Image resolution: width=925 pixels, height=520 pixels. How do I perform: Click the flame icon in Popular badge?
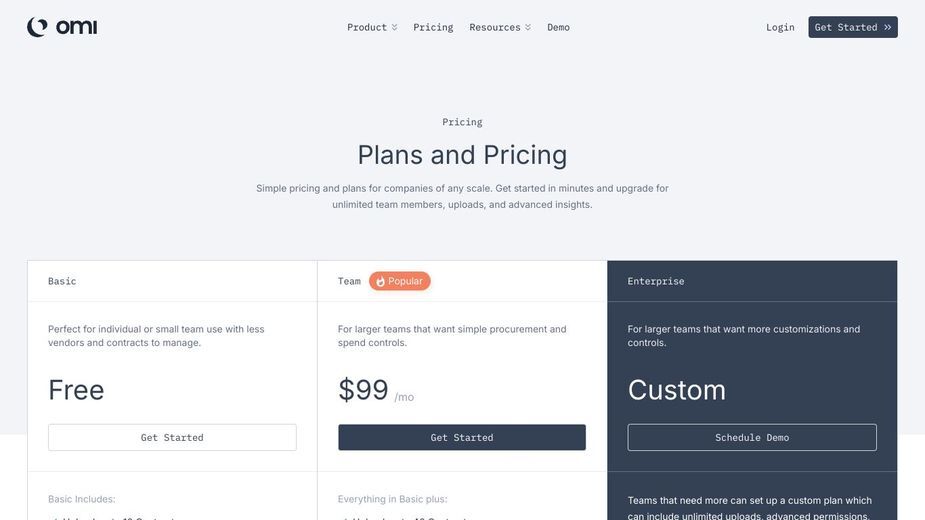click(381, 282)
